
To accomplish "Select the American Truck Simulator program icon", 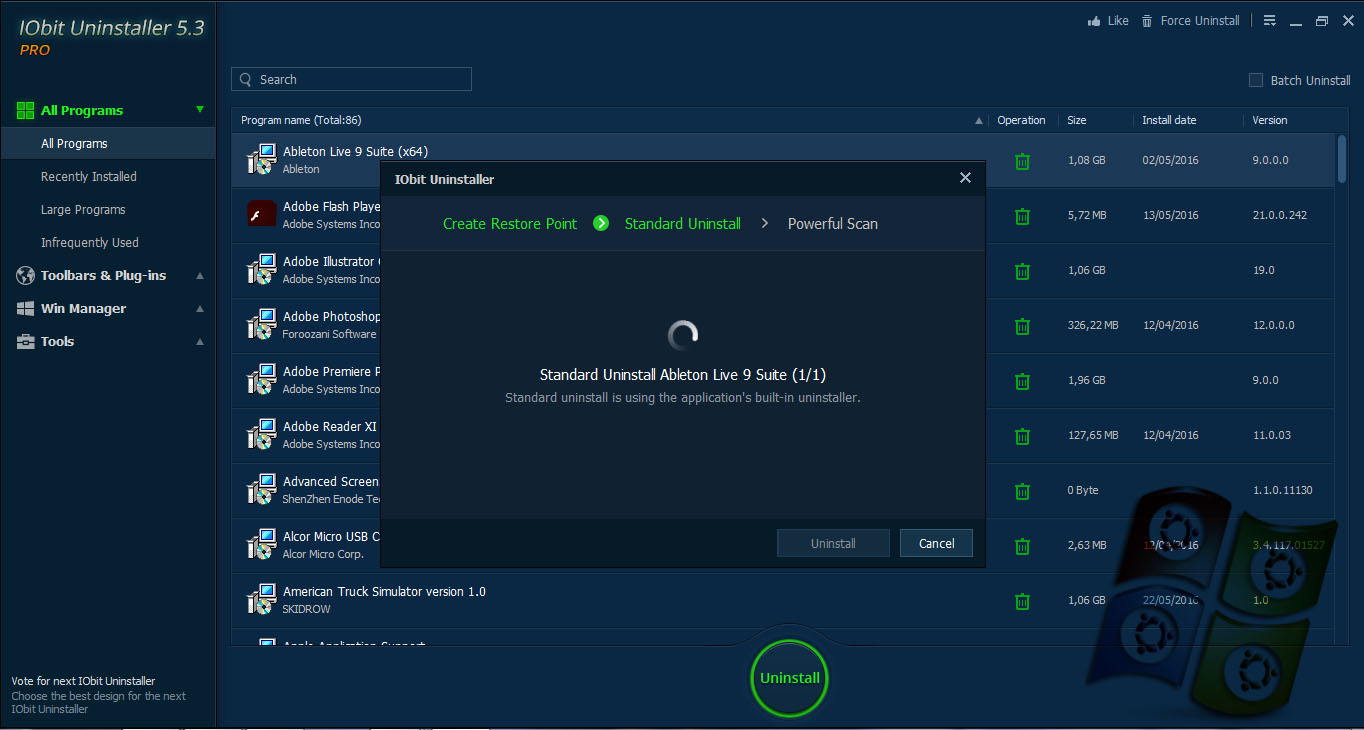I will click(261, 599).
